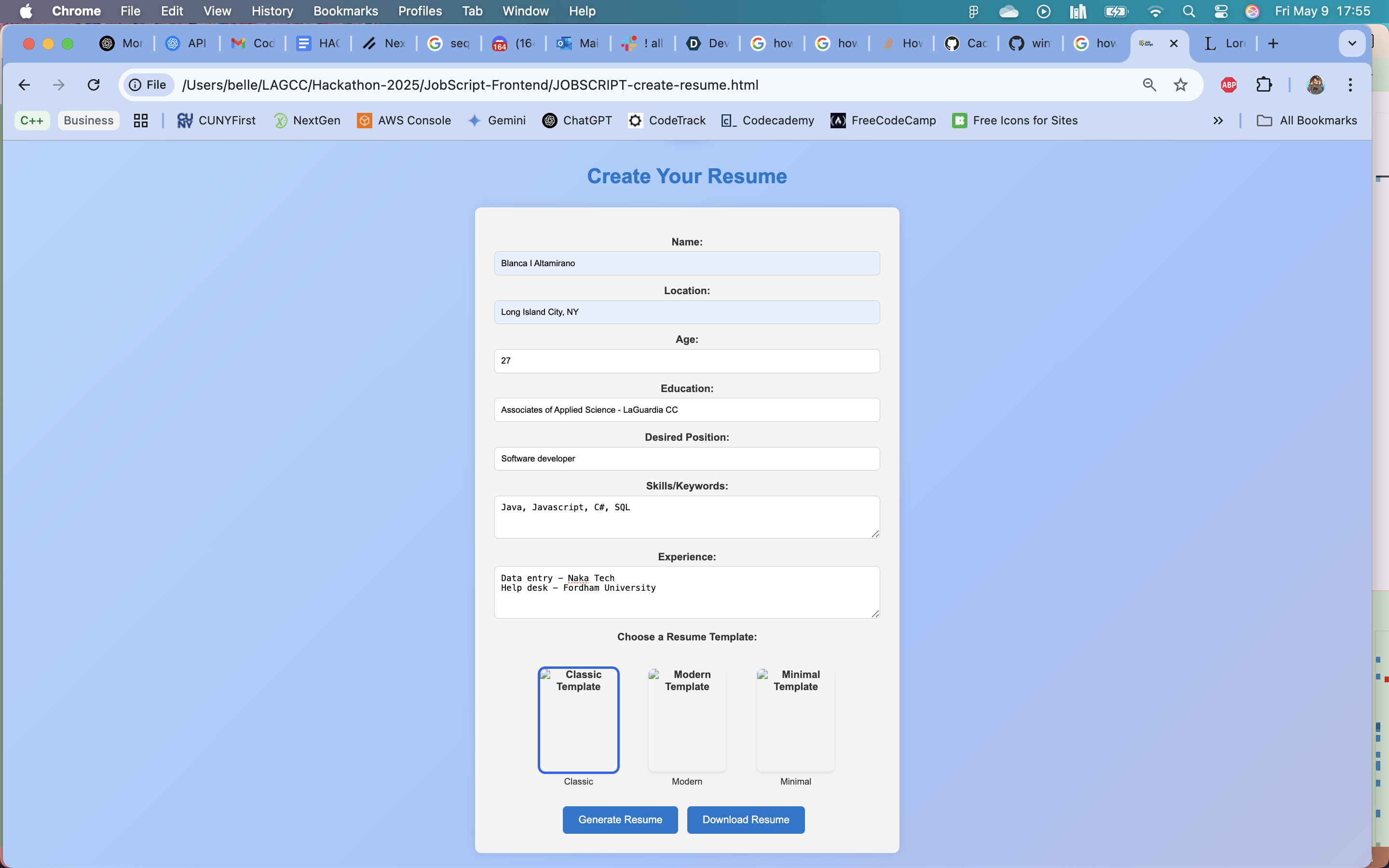Click the Download Resume button
This screenshot has width=1389, height=868.
pos(745,819)
